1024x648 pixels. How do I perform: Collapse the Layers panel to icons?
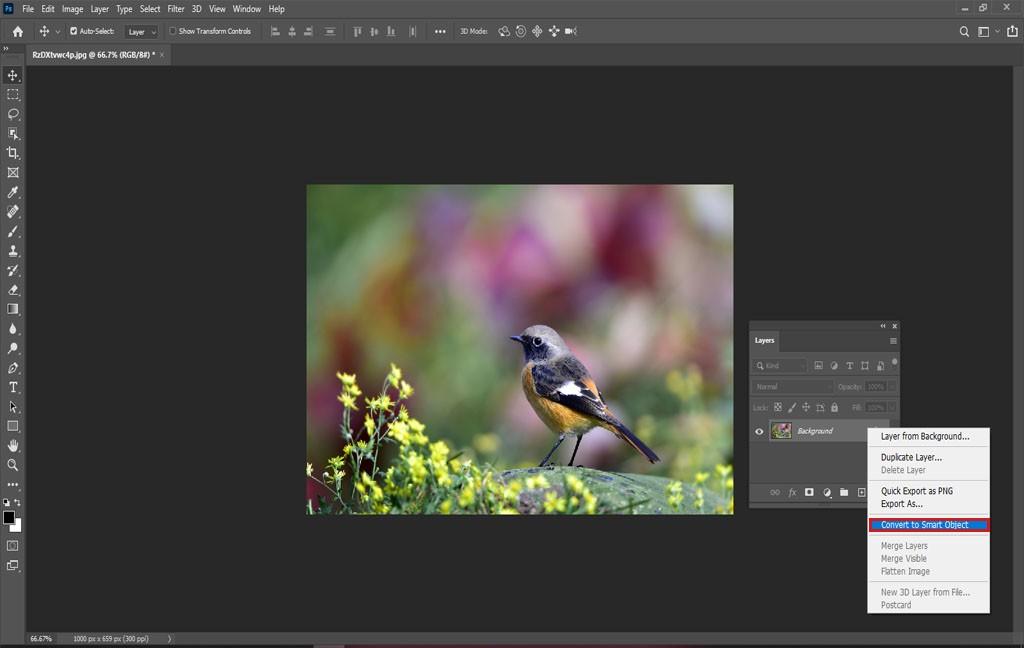(x=883, y=326)
